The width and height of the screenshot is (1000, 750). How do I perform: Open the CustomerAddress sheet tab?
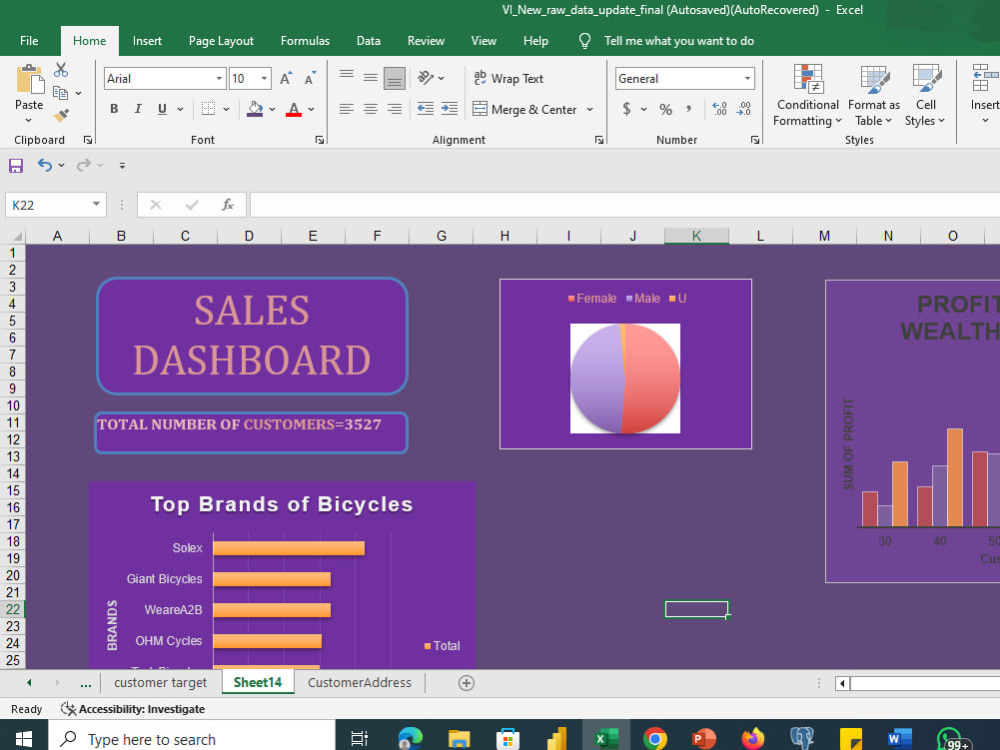[x=359, y=682]
